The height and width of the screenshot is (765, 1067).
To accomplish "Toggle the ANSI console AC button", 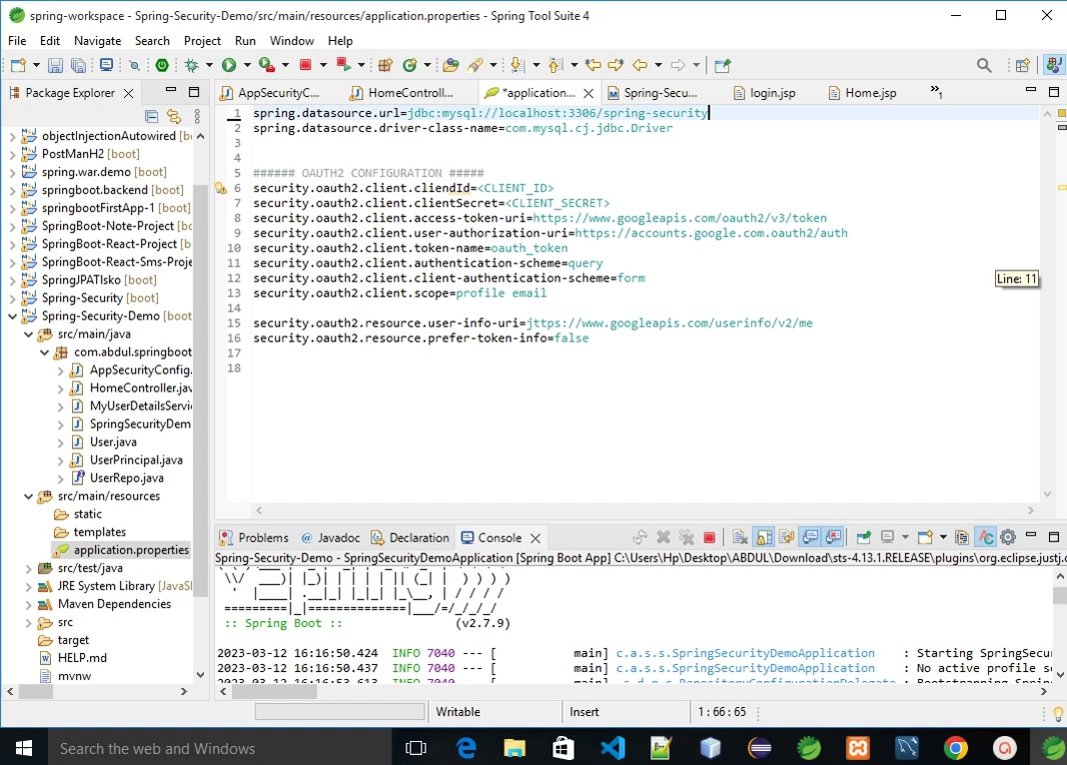I will point(986,538).
